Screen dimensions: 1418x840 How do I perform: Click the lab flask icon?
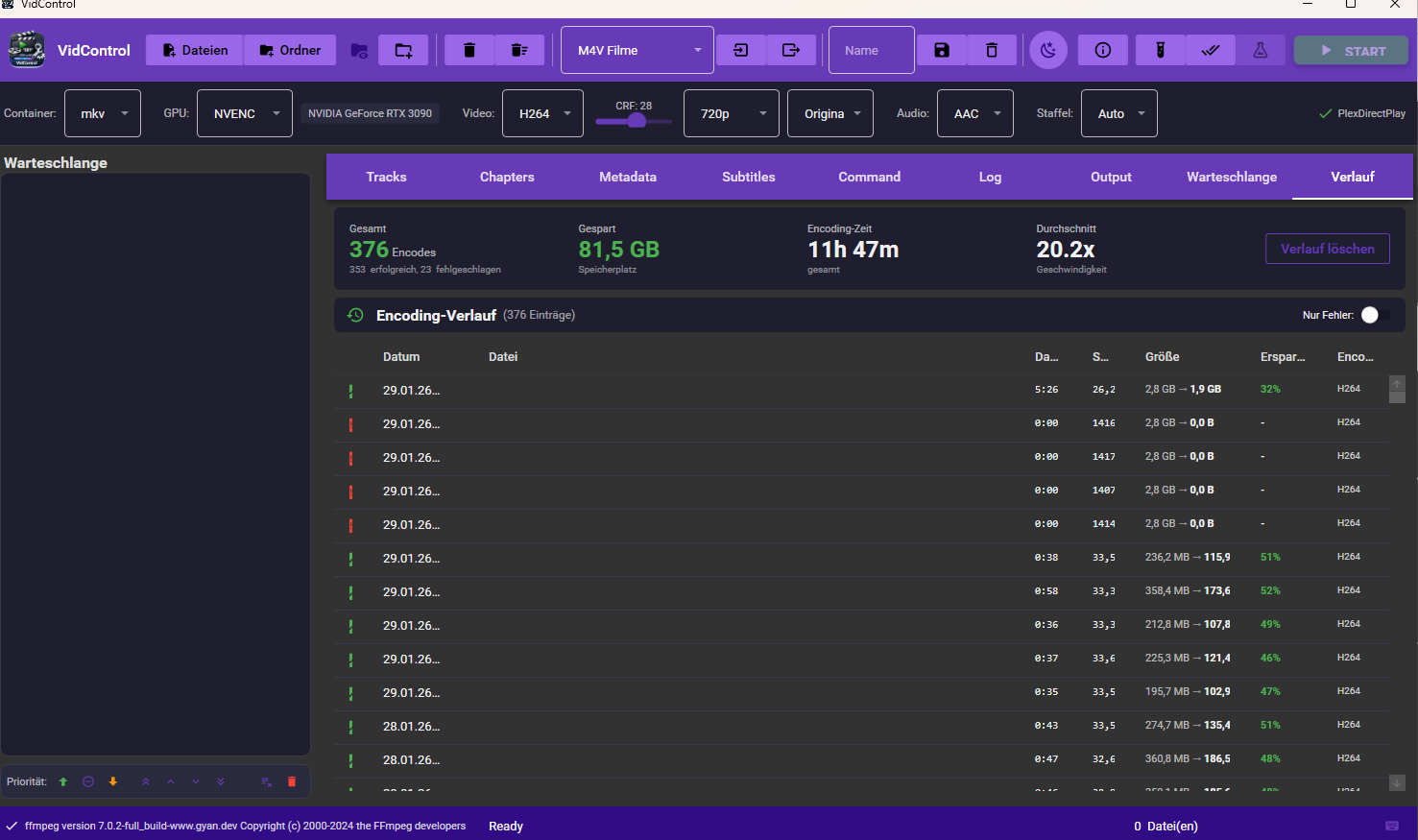[1261, 50]
